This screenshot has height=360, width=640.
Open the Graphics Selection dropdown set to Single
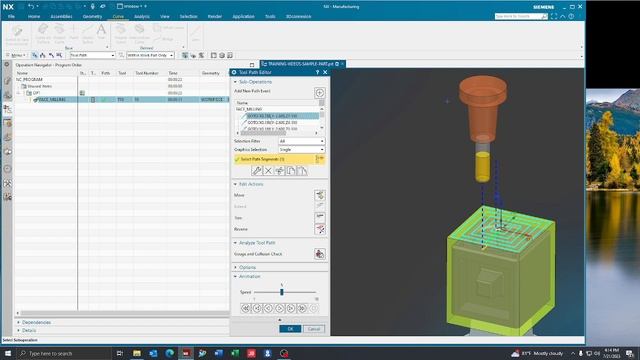click(302, 149)
